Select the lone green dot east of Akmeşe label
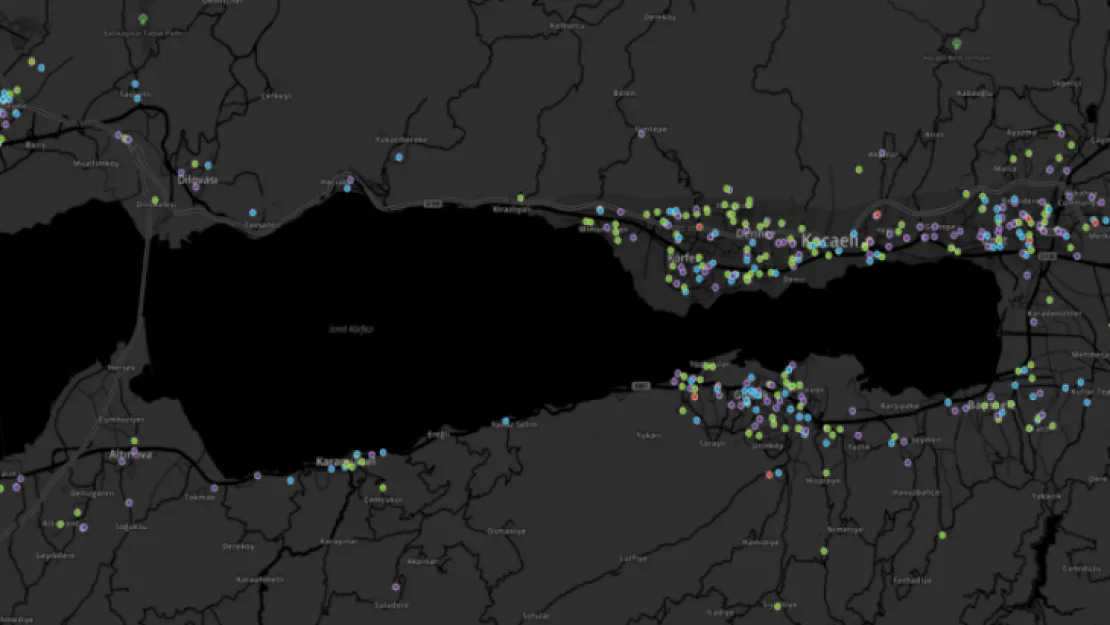This screenshot has height=625, width=1110. click(x=859, y=170)
